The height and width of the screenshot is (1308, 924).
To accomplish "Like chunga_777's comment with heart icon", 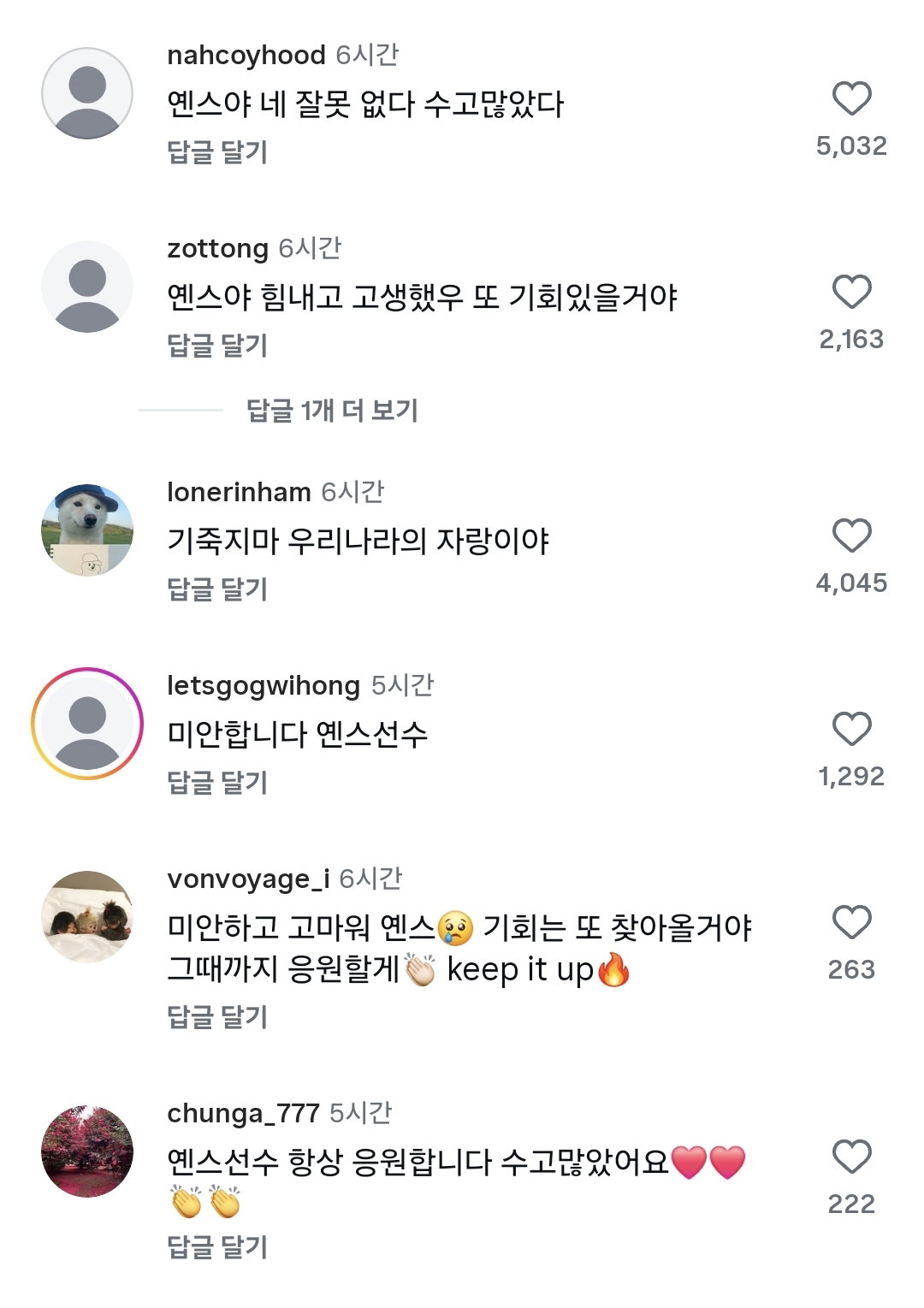I will 851,1157.
